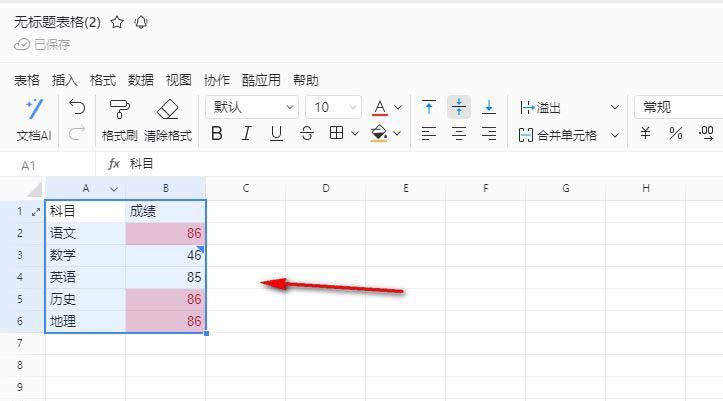Toggle italic formatting

point(247,133)
